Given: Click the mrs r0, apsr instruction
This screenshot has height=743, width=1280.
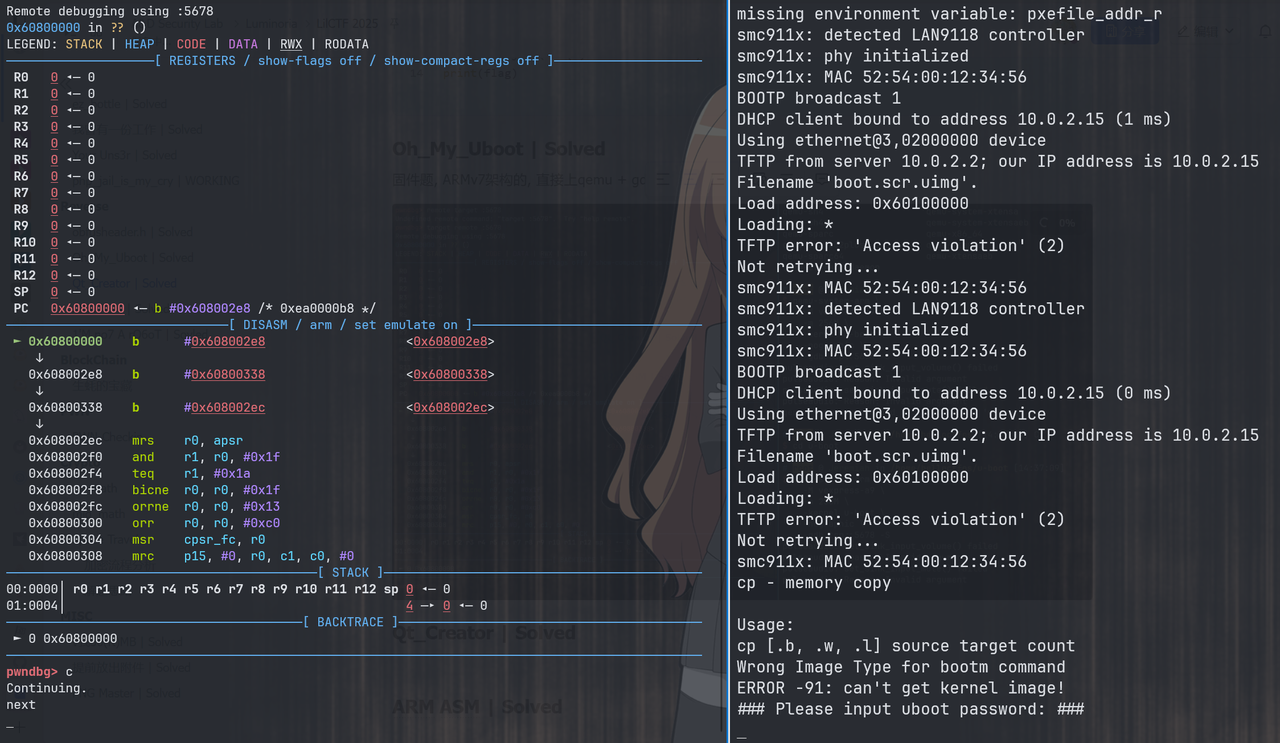Looking at the screenshot, I should (x=187, y=440).
